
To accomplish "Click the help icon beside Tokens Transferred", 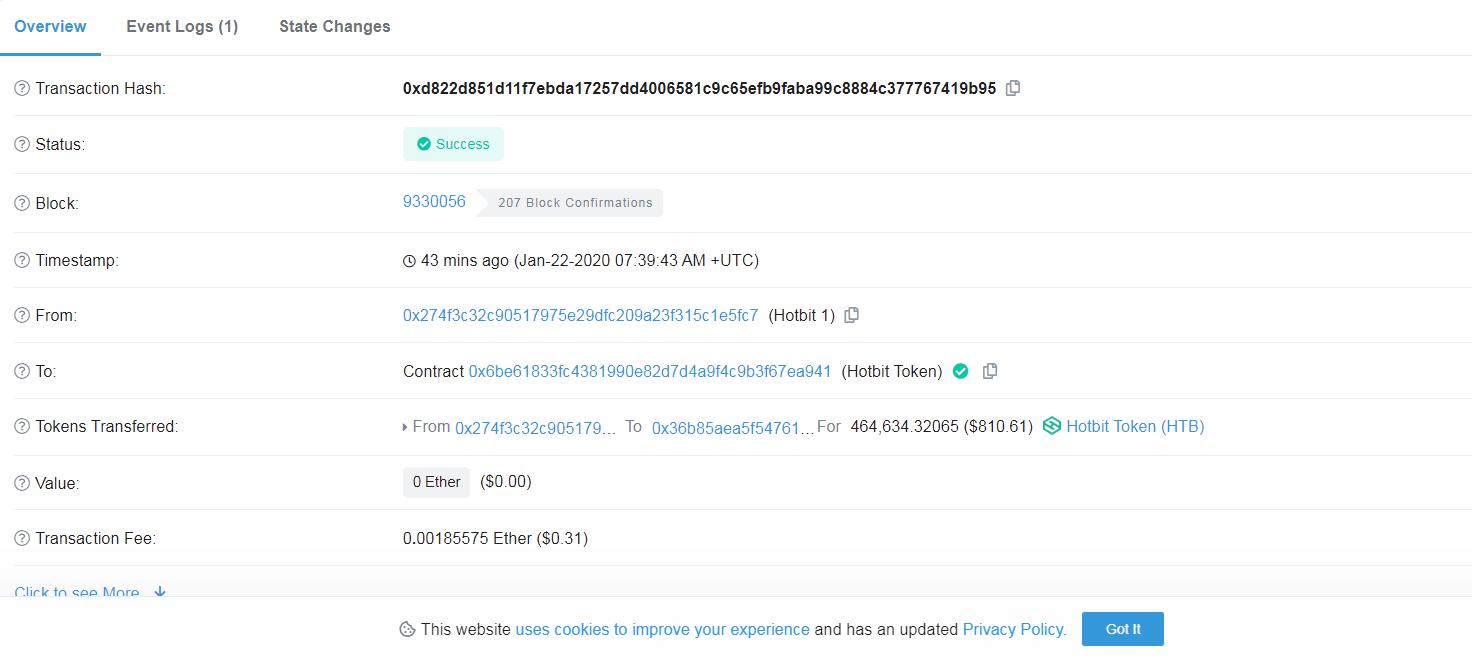I will (22, 426).
